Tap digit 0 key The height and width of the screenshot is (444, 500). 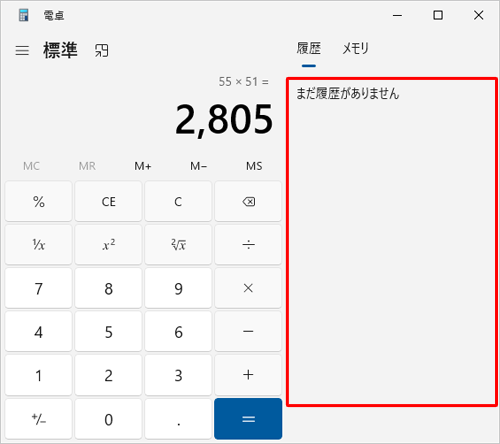109,419
